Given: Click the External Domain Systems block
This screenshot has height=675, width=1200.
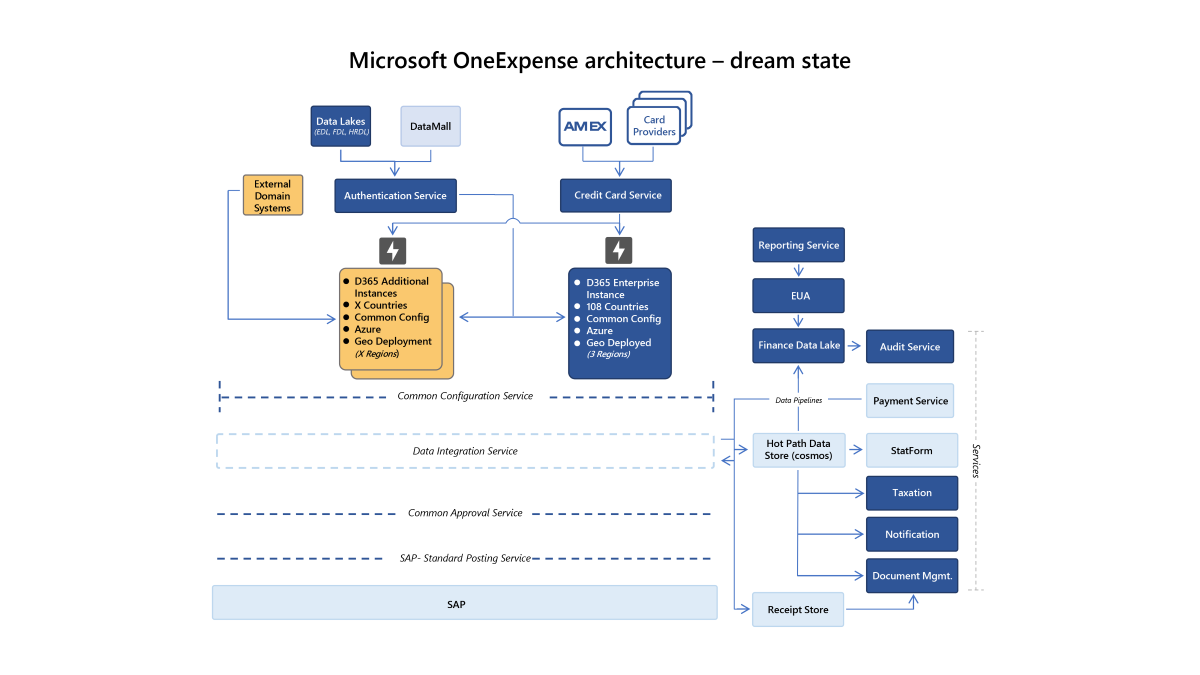Looking at the screenshot, I should pyautogui.click(x=272, y=195).
